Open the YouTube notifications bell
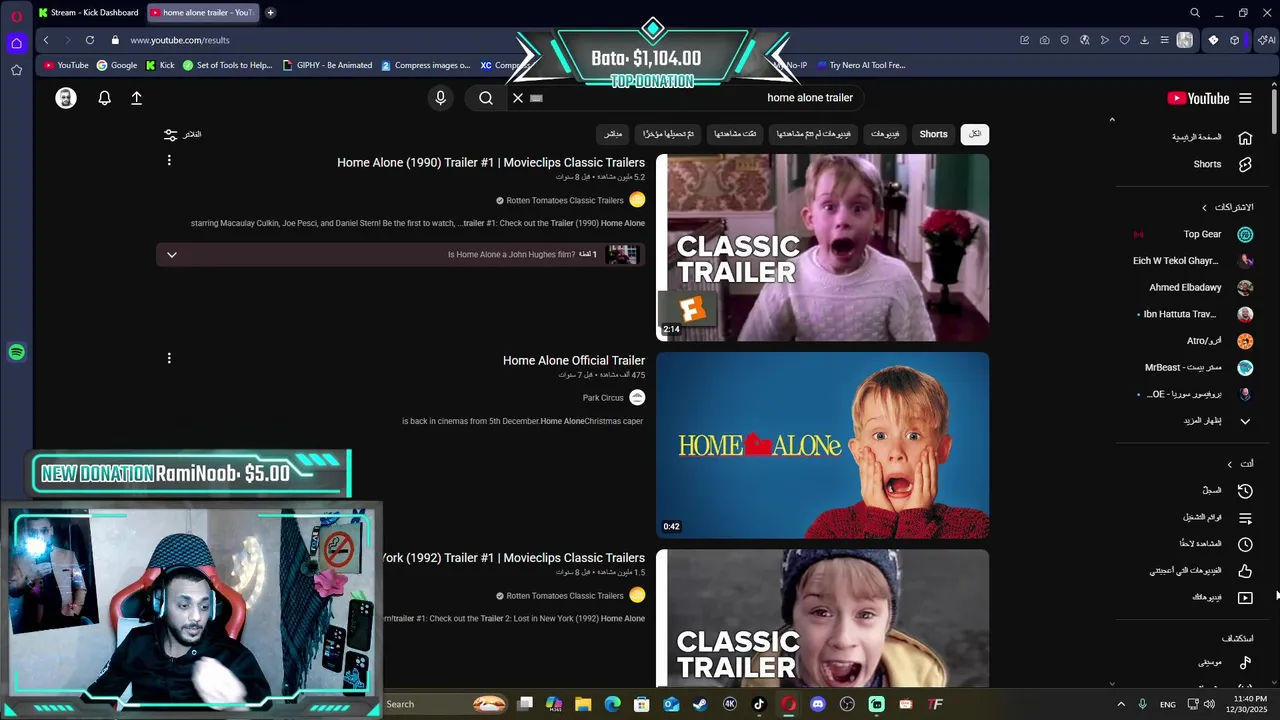Viewport: 1280px width, 720px height. click(x=104, y=98)
